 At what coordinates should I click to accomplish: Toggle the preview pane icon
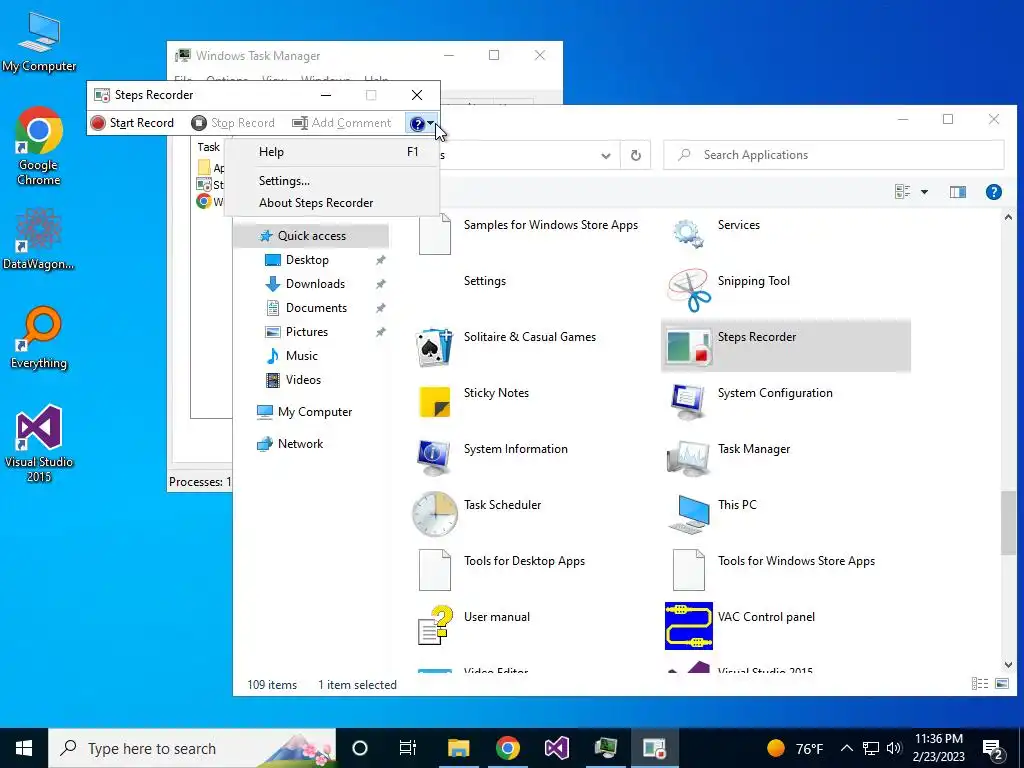tap(957, 192)
